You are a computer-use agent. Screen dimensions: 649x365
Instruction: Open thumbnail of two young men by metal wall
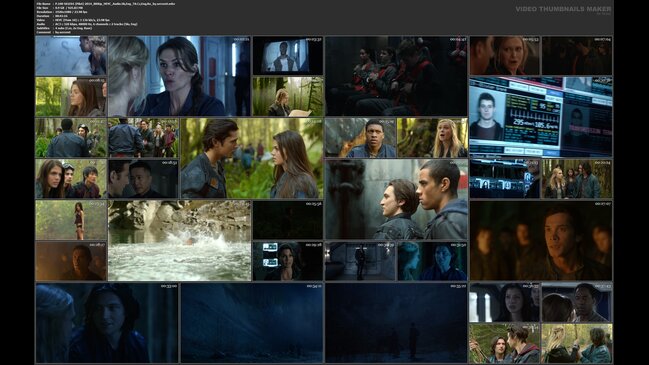pyautogui.click(x=396, y=199)
